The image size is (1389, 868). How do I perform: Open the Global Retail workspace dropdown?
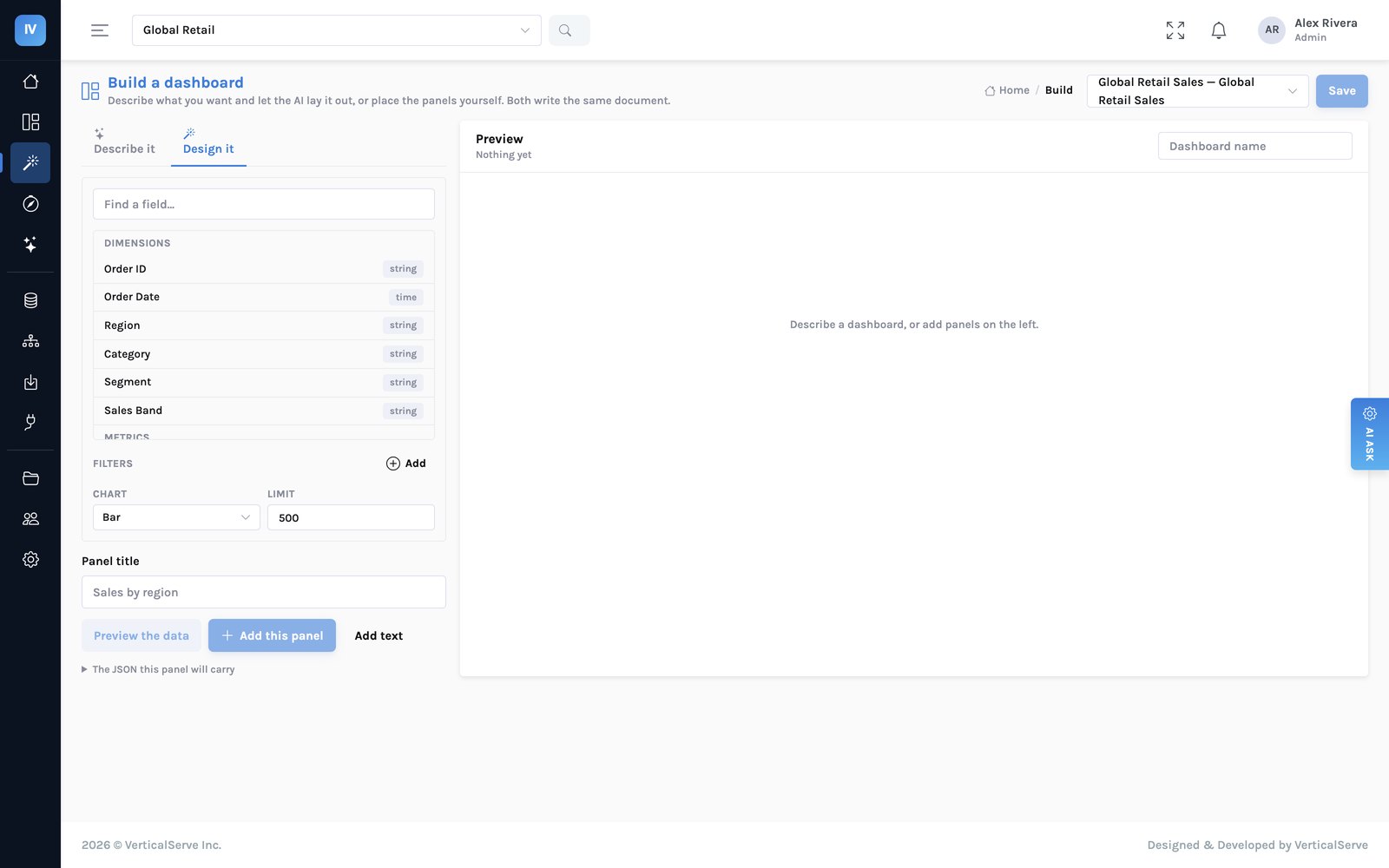(x=337, y=30)
